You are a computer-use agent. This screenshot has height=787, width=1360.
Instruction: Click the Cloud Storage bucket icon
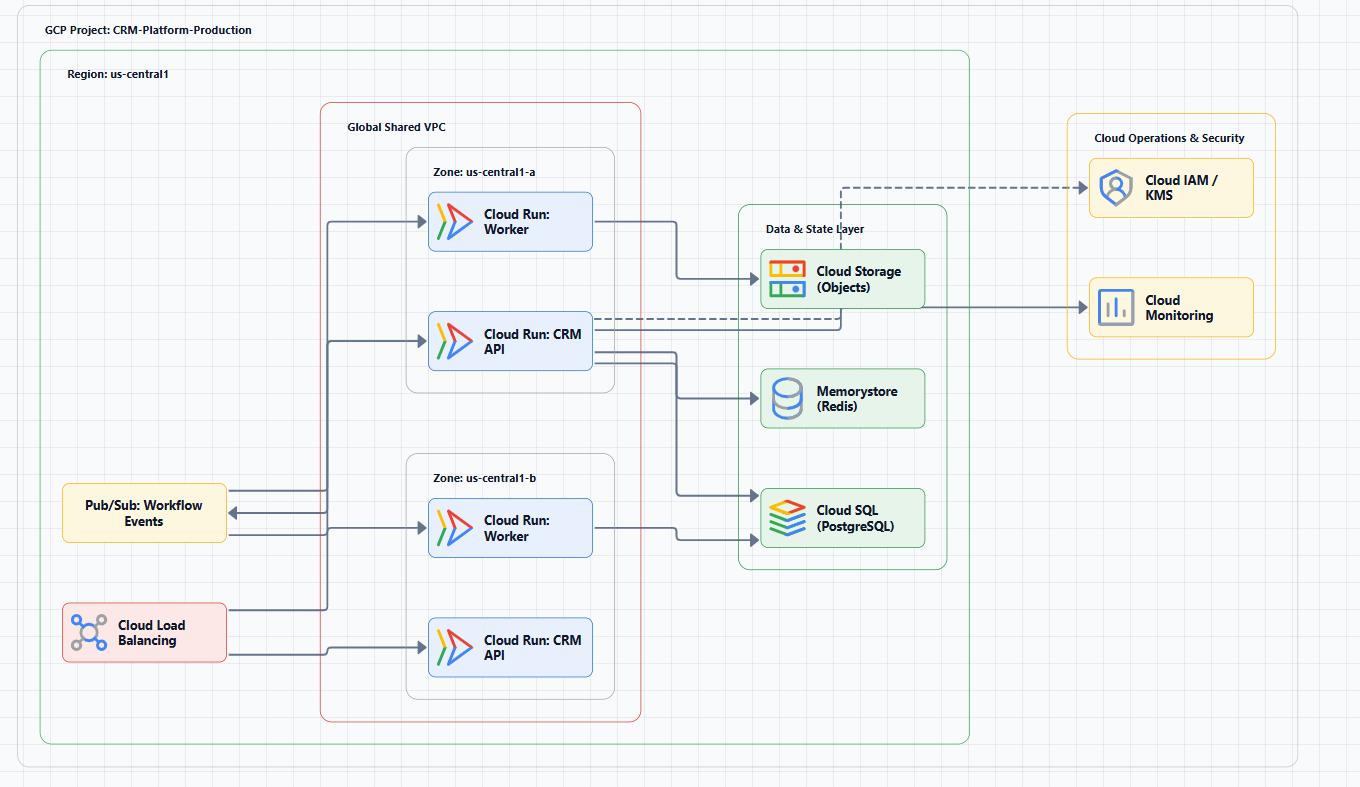tap(787, 279)
